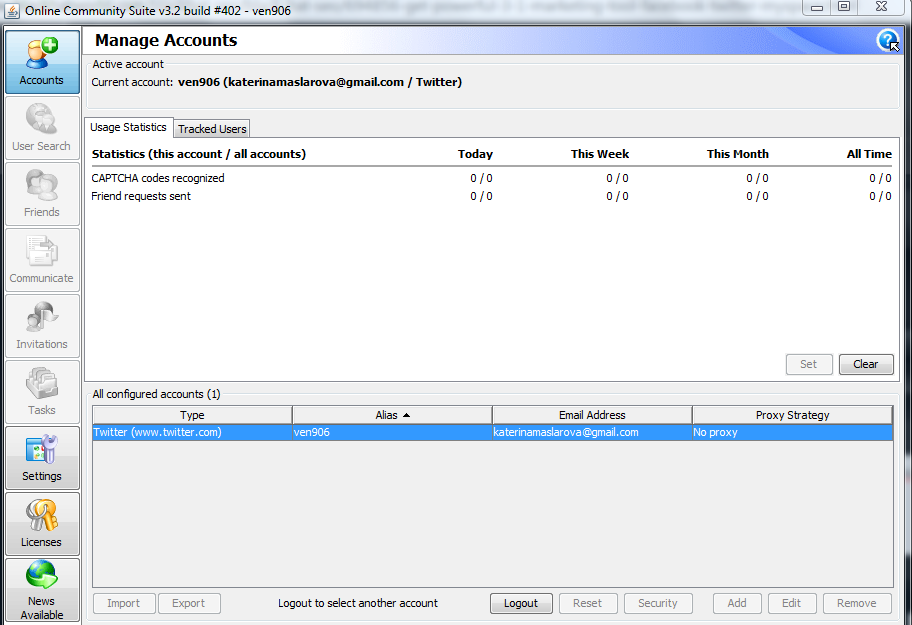Sort by Proxy Strategy column header
Screen dimensions: 912x625
(x=792, y=415)
